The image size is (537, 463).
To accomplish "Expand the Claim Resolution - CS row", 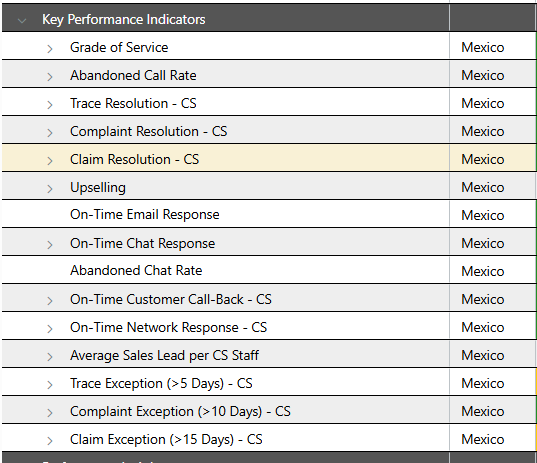I will pyautogui.click(x=50, y=161).
